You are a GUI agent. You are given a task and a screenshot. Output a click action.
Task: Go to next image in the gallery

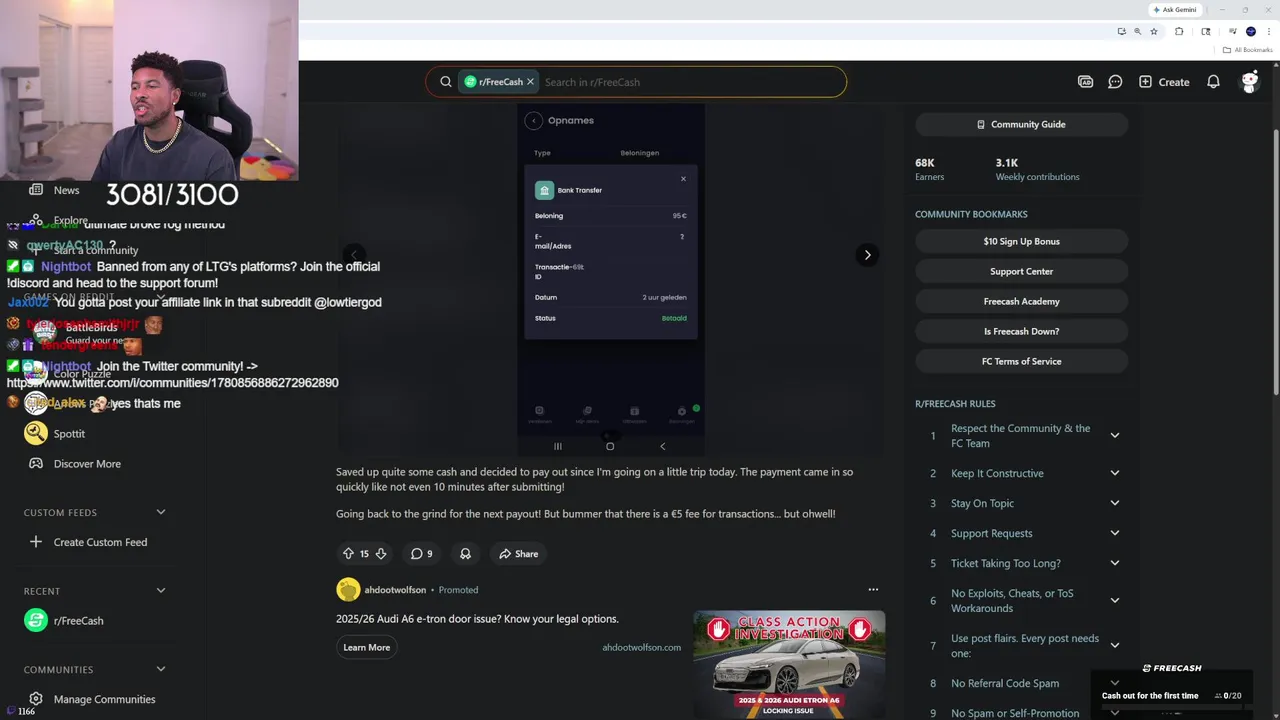pos(867,255)
